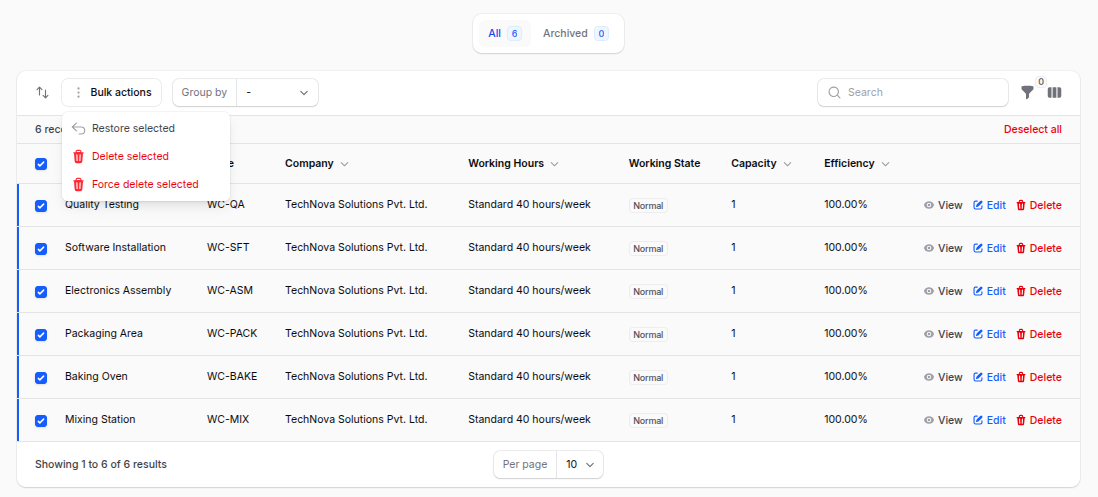
Task: Click the Working State column header
Action: click(x=665, y=163)
